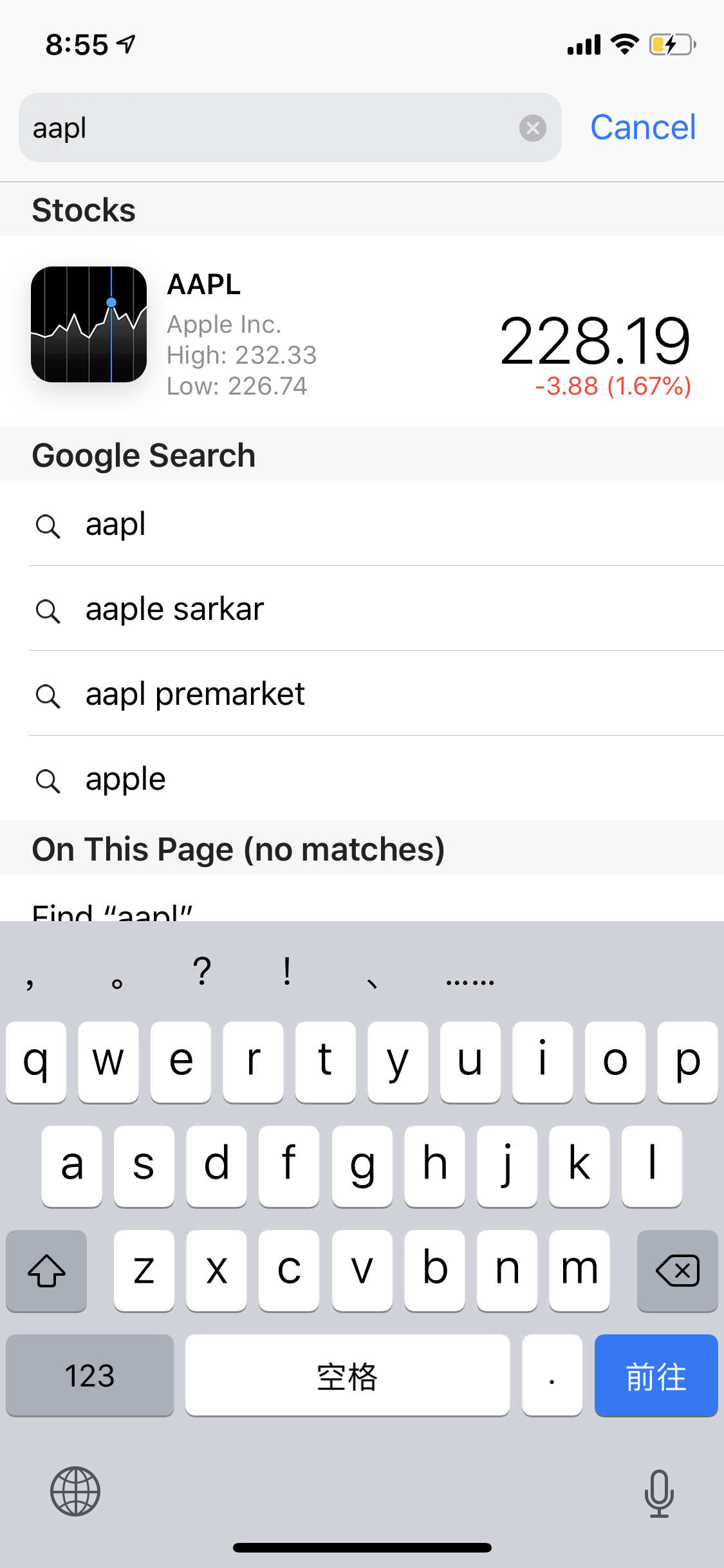724x1568 pixels.
Task: Tap the 'Find "aapl"' on page option
Action: [x=113, y=911]
